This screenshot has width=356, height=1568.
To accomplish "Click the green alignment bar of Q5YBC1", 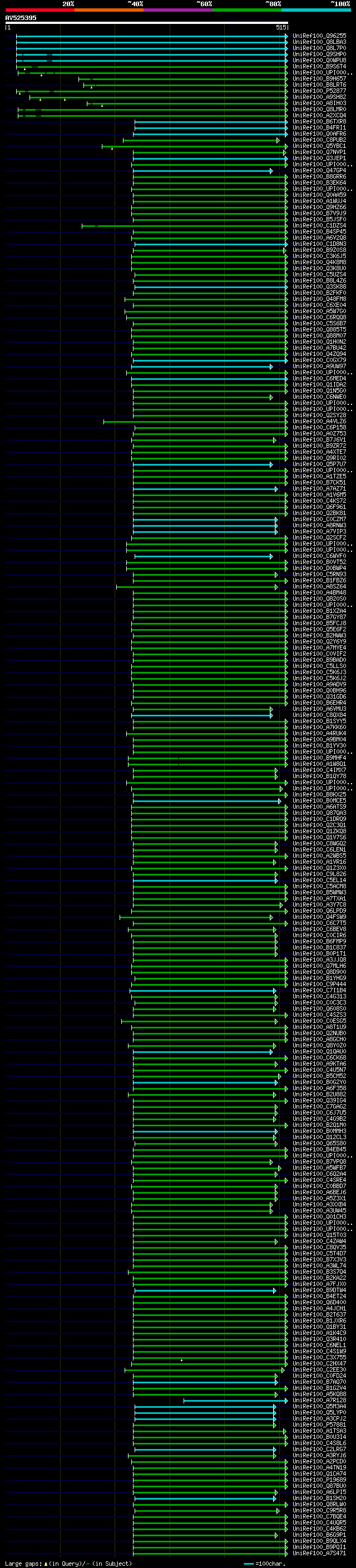I will pyautogui.click(x=194, y=146).
